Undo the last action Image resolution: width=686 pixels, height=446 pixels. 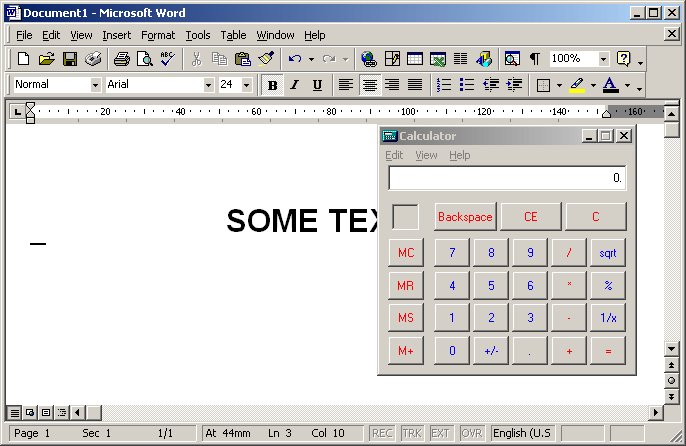click(x=295, y=59)
